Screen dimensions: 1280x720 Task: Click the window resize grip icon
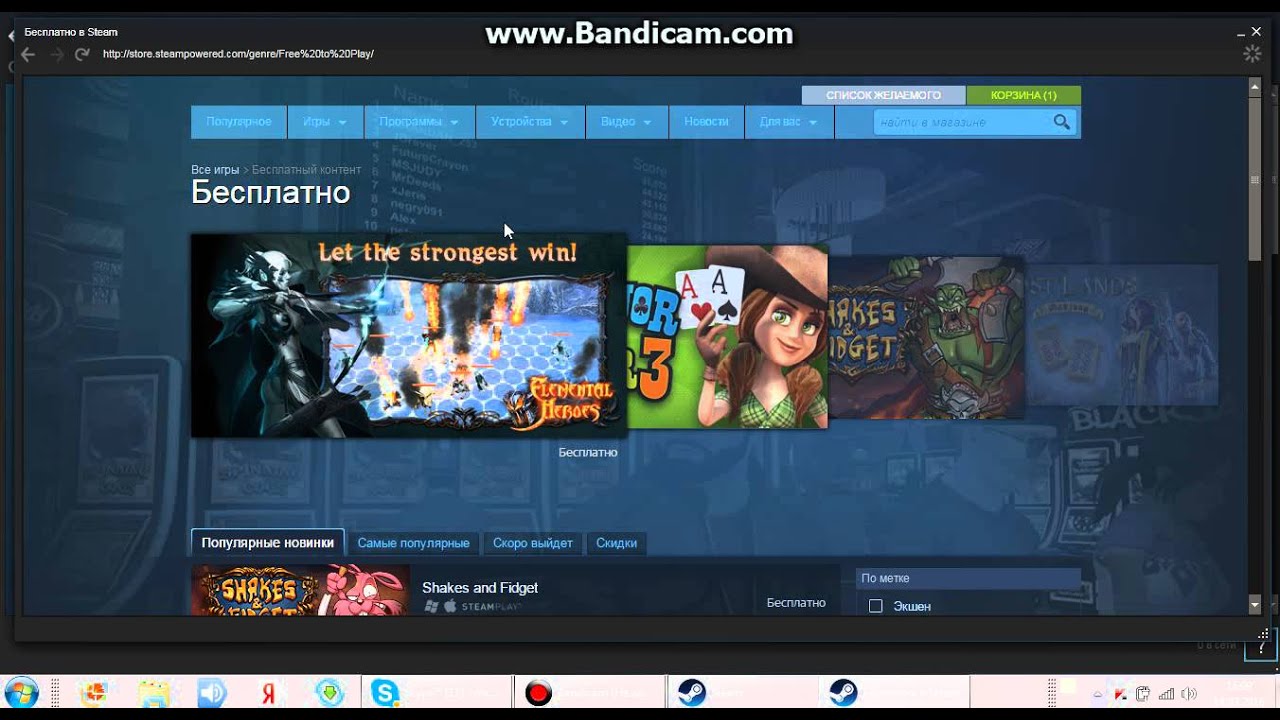tap(1262, 633)
